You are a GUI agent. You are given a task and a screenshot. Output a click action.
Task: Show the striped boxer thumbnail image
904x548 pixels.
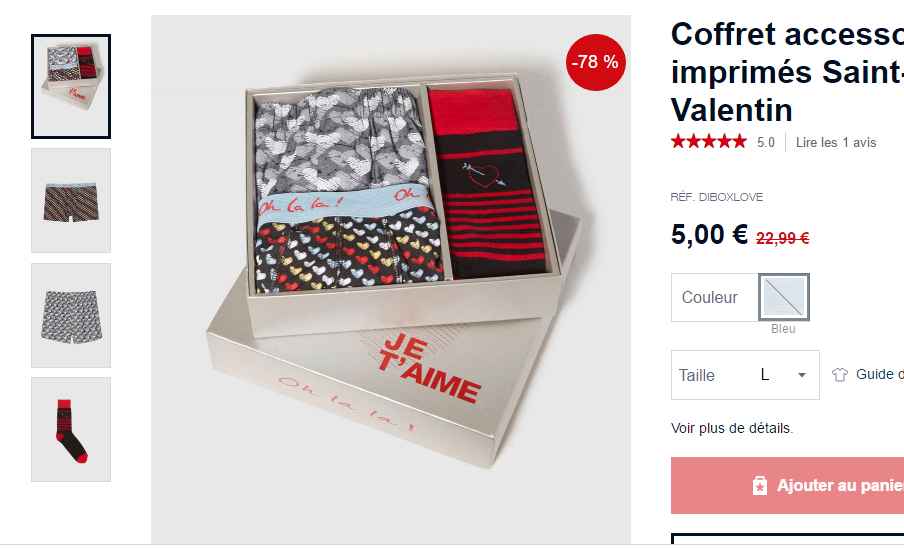(x=71, y=200)
